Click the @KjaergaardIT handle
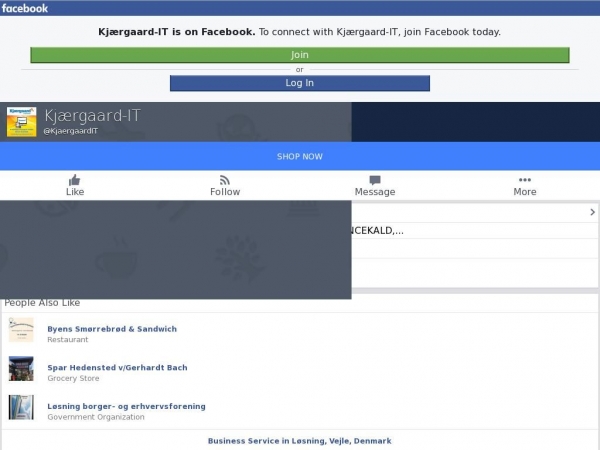The height and width of the screenshot is (450, 600). point(70,131)
